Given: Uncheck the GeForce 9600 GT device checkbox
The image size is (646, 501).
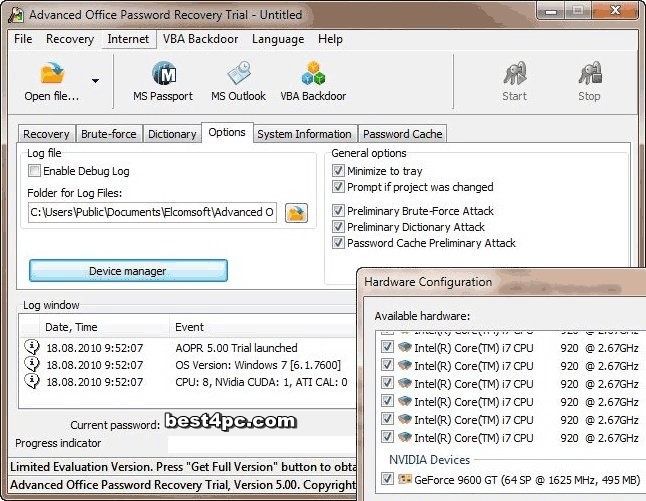Looking at the screenshot, I should pos(387,479).
